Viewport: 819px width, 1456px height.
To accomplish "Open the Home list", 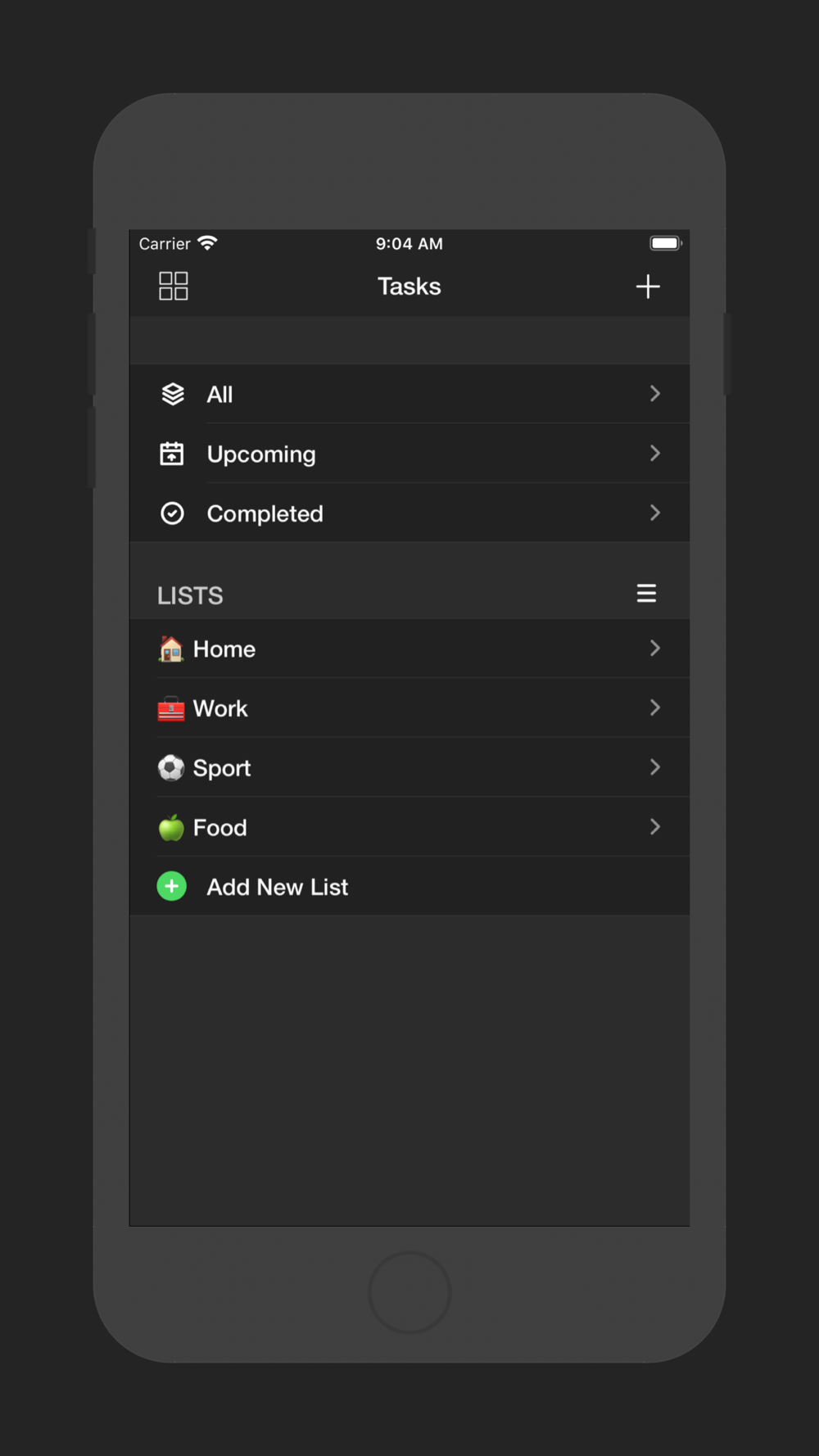I will (224, 649).
